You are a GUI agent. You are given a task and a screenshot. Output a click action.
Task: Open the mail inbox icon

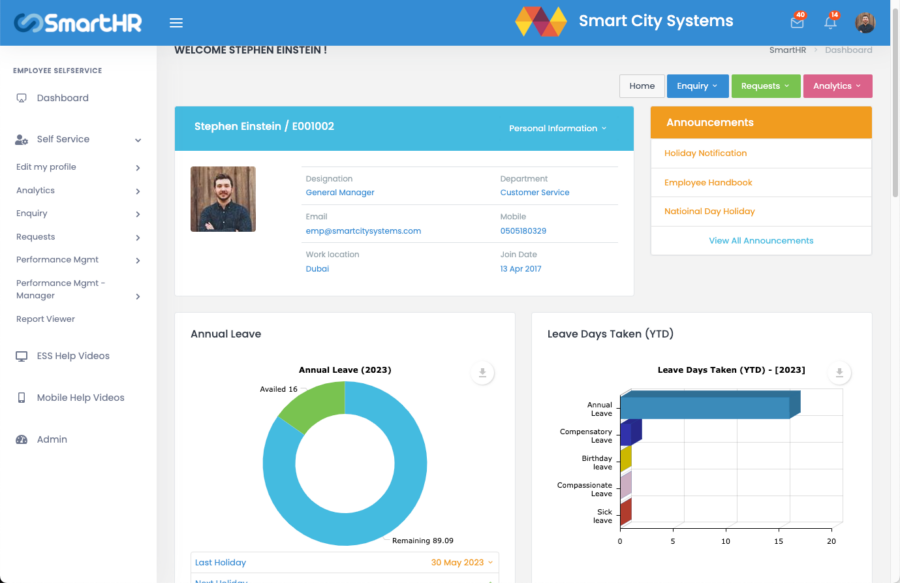click(x=797, y=22)
